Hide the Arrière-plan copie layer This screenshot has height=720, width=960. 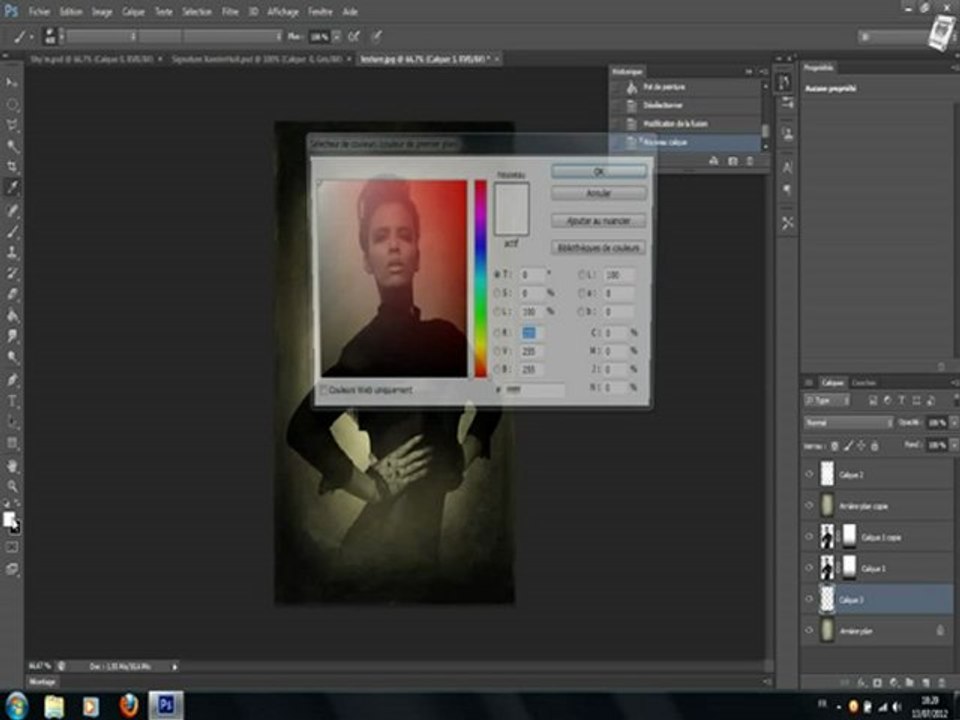809,506
